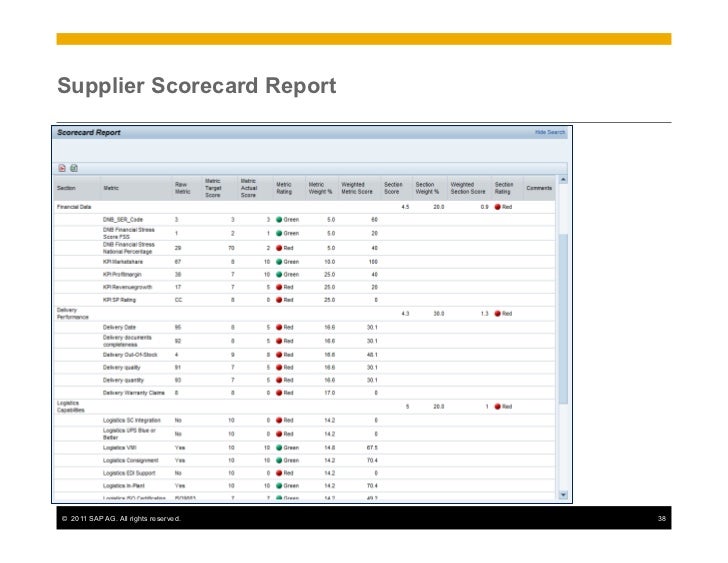728x563 pixels.
Task: Click the red rating icon for KPI:SP Rating
Action: tap(279, 300)
